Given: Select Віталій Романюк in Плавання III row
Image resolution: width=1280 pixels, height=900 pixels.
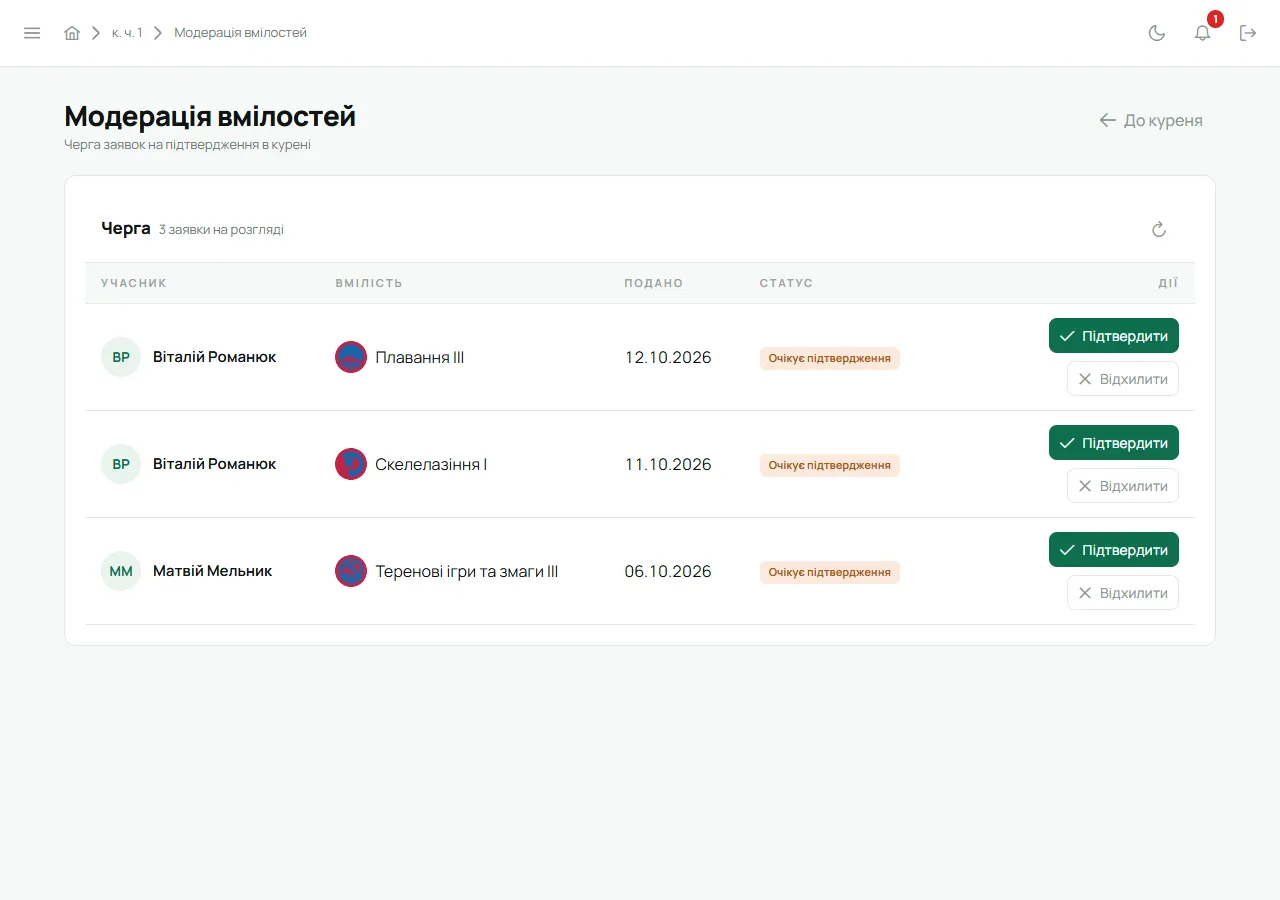Looking at the screenshot, I should coord(214,357).
